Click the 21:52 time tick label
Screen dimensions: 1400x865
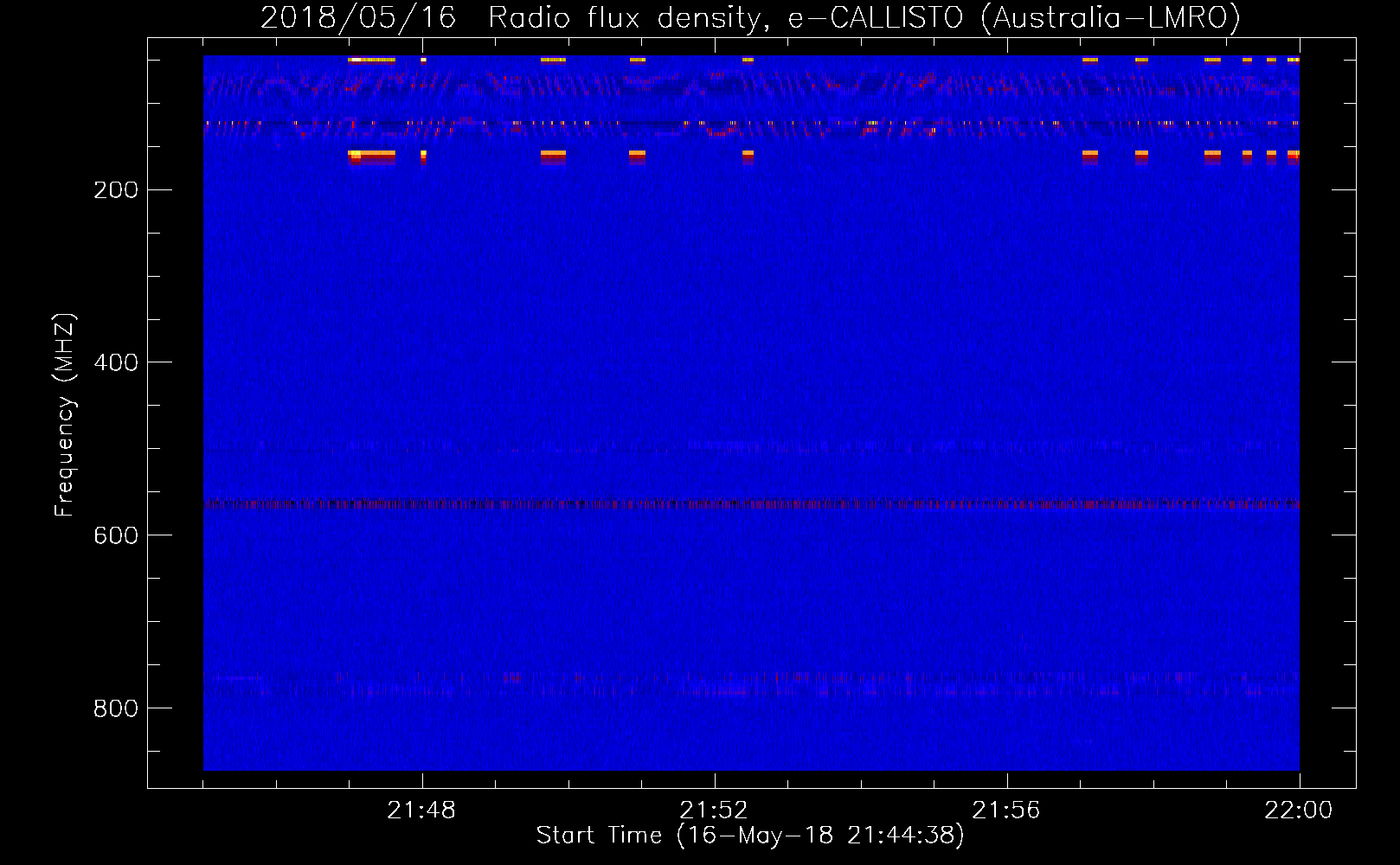pos(714,811)
